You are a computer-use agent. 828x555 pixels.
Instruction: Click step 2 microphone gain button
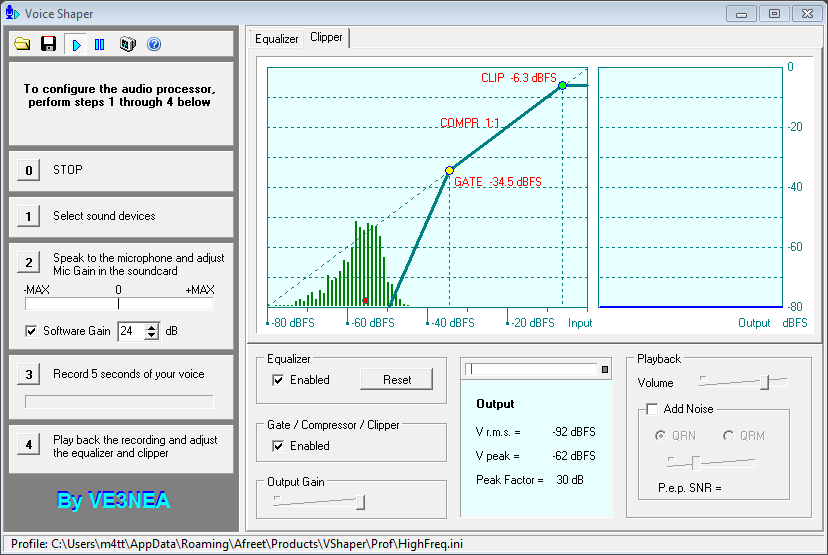(29, 262)
